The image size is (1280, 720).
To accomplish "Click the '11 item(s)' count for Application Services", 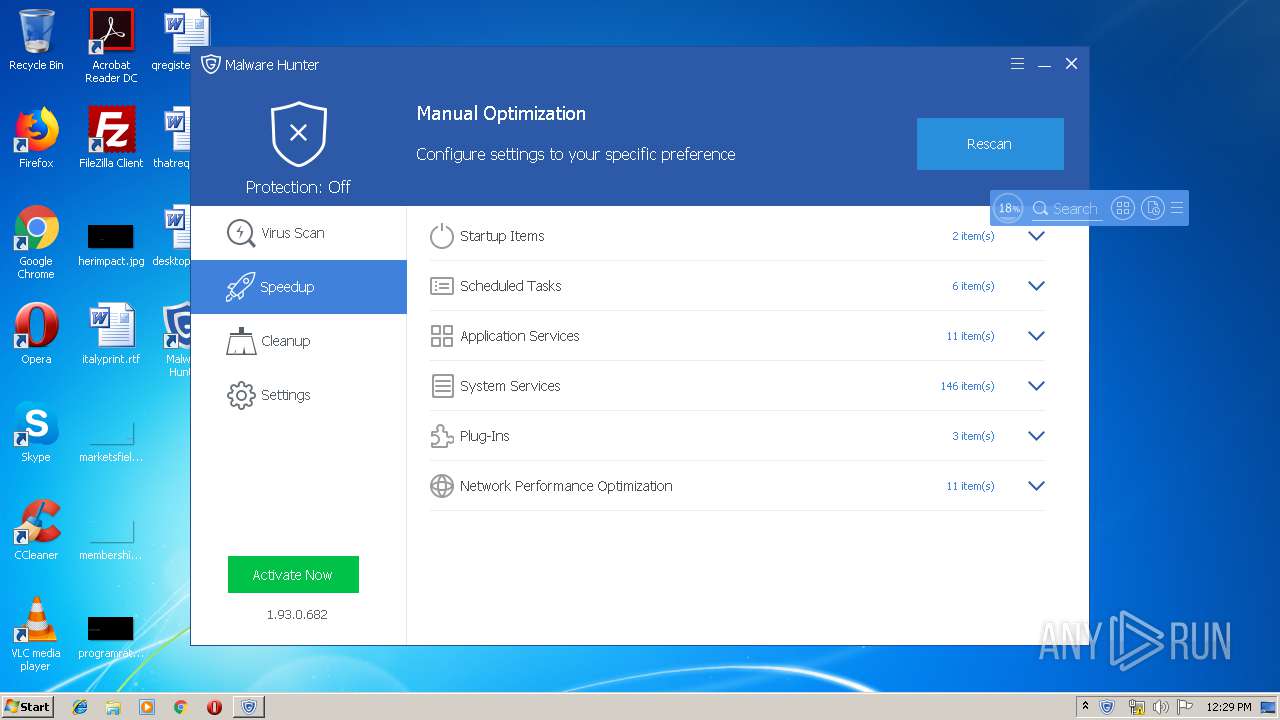I will point(970,336).
